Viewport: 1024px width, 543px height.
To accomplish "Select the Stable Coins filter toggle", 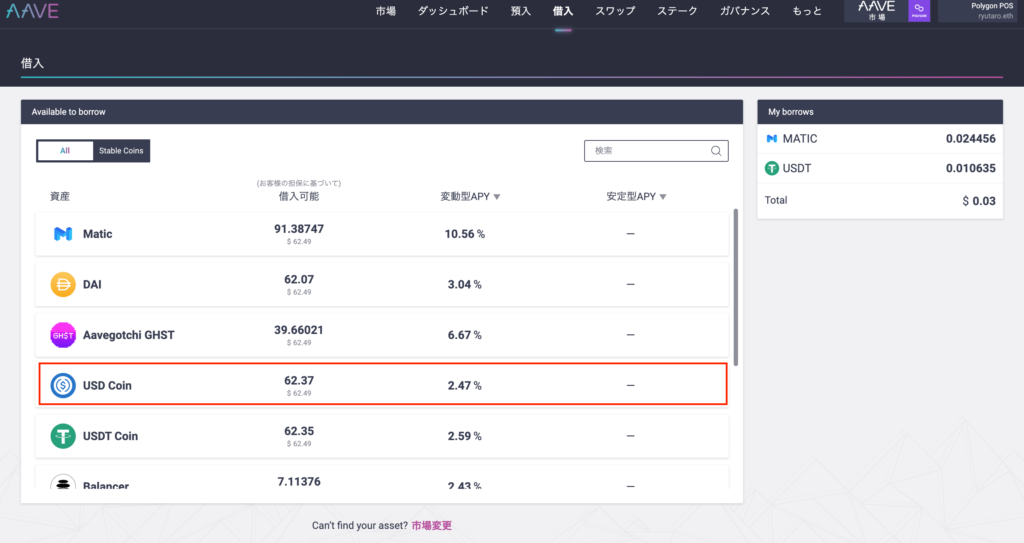I will click(x=121, y=151).
